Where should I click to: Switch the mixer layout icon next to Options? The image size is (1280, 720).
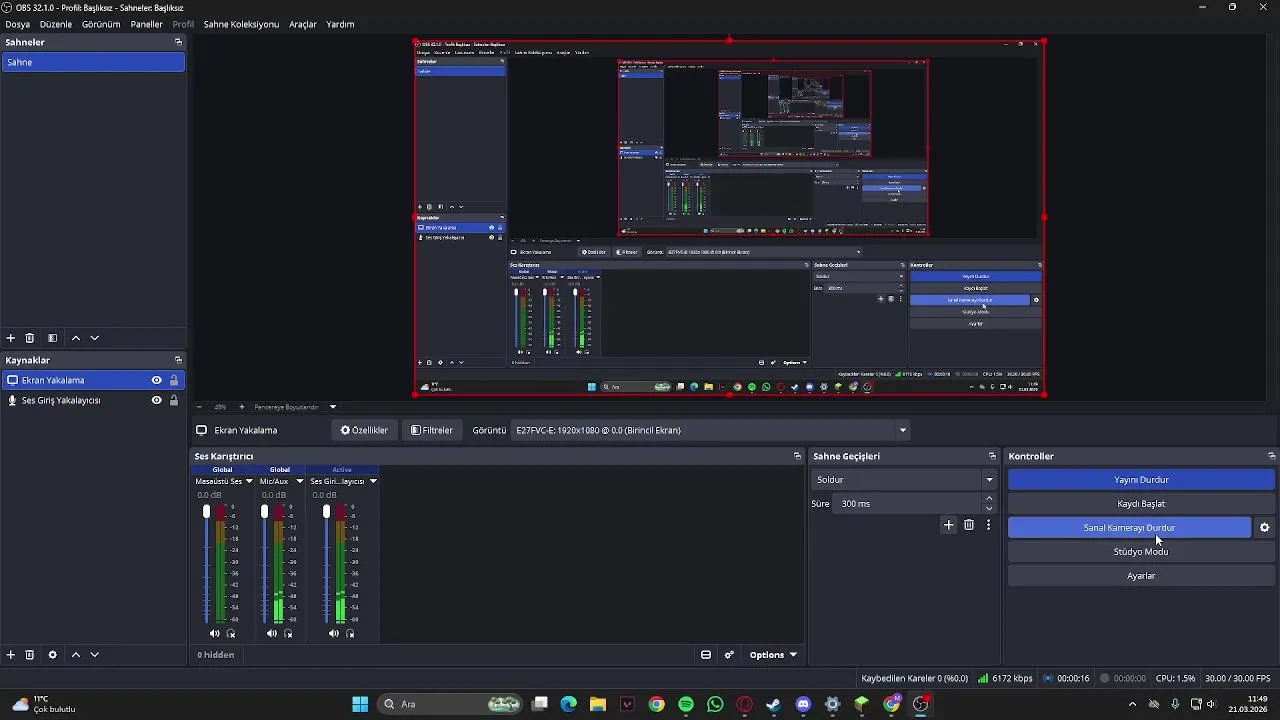[x=706, y=655]
